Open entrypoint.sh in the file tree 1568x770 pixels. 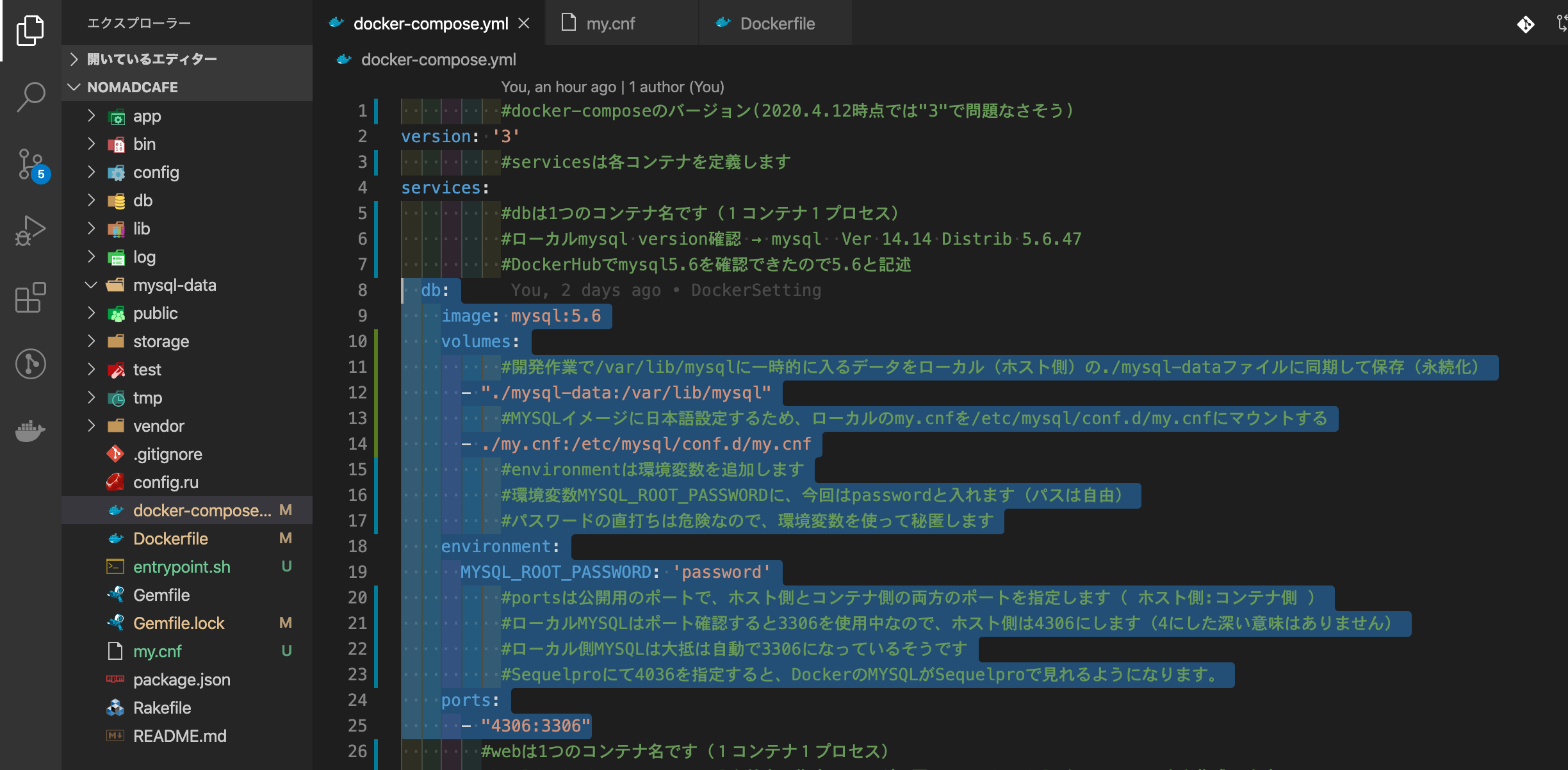181,567
